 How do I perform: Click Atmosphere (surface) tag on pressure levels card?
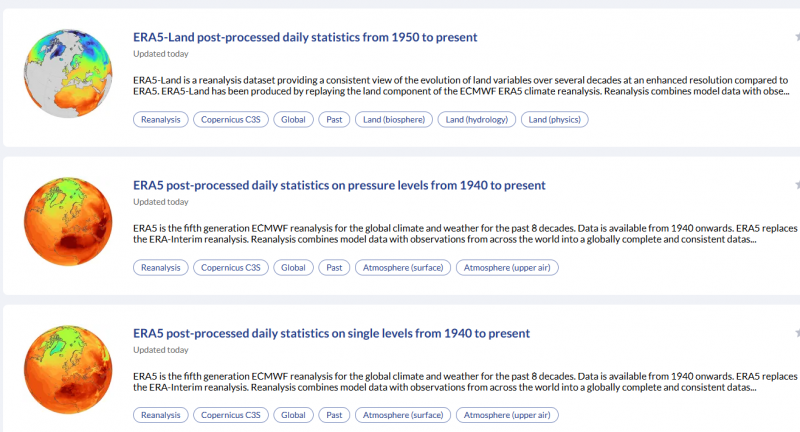tap(402, 268)
